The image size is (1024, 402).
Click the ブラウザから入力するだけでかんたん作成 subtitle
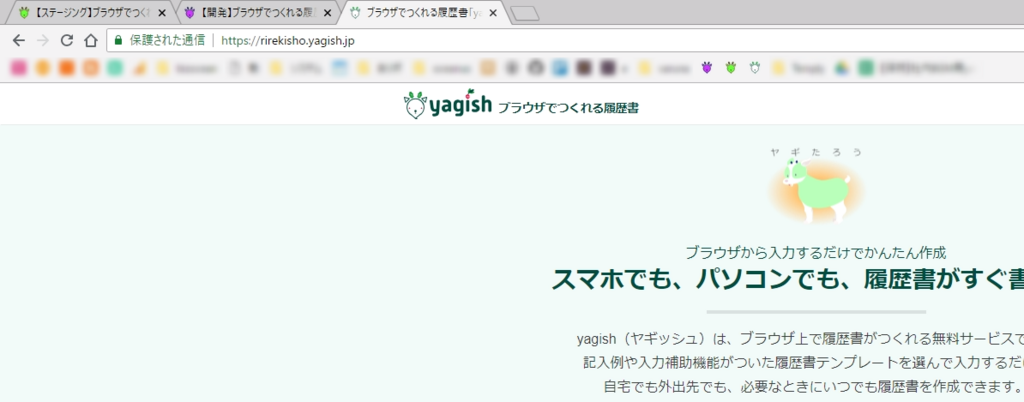point(816,253)
